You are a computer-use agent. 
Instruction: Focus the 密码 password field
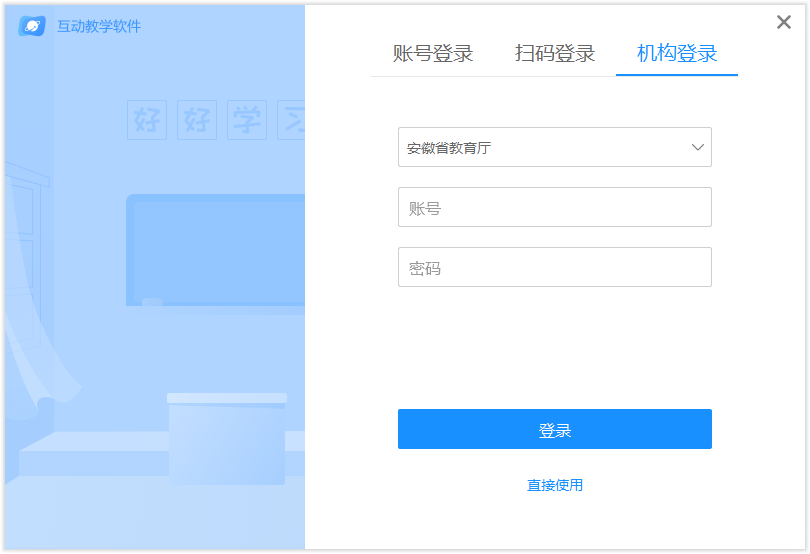[x=554, y=268]
